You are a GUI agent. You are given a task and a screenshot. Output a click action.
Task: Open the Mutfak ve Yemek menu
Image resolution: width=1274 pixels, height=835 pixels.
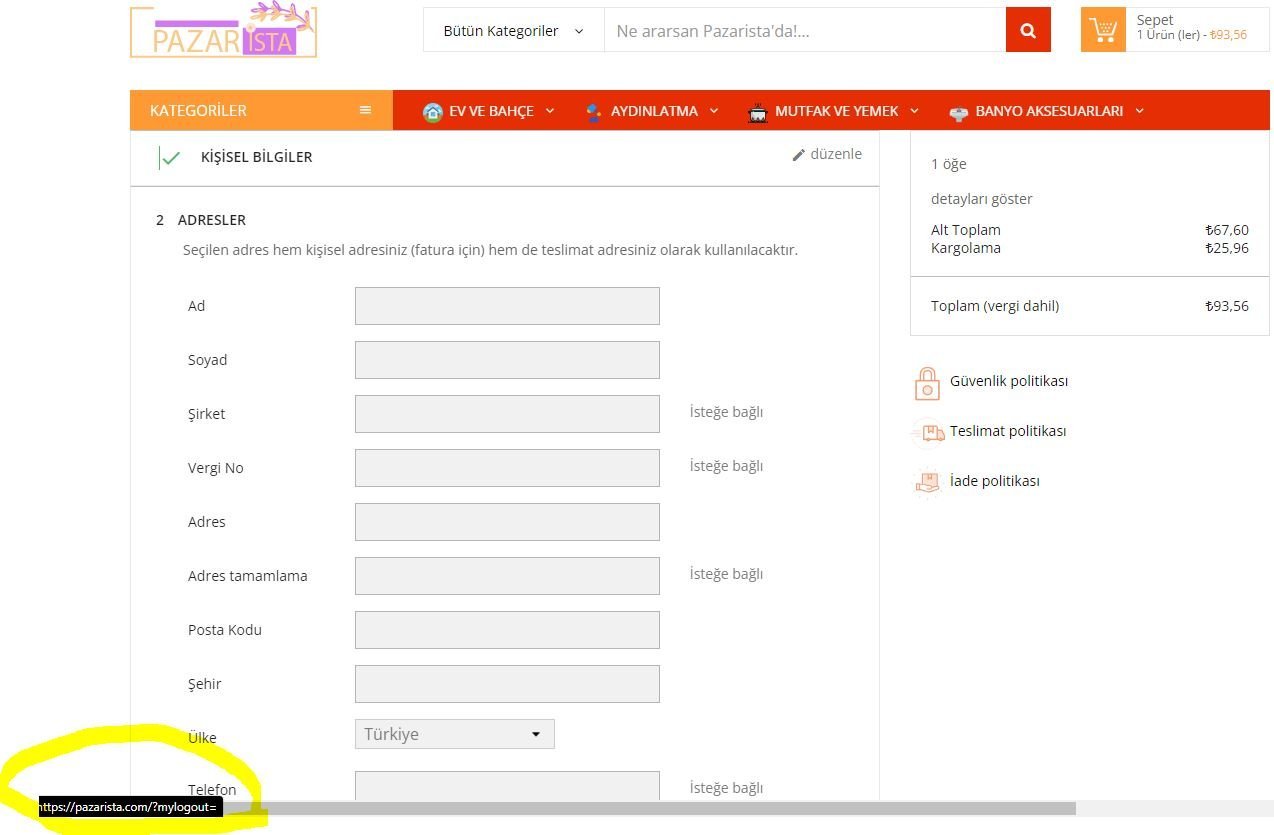pos(837,111)
